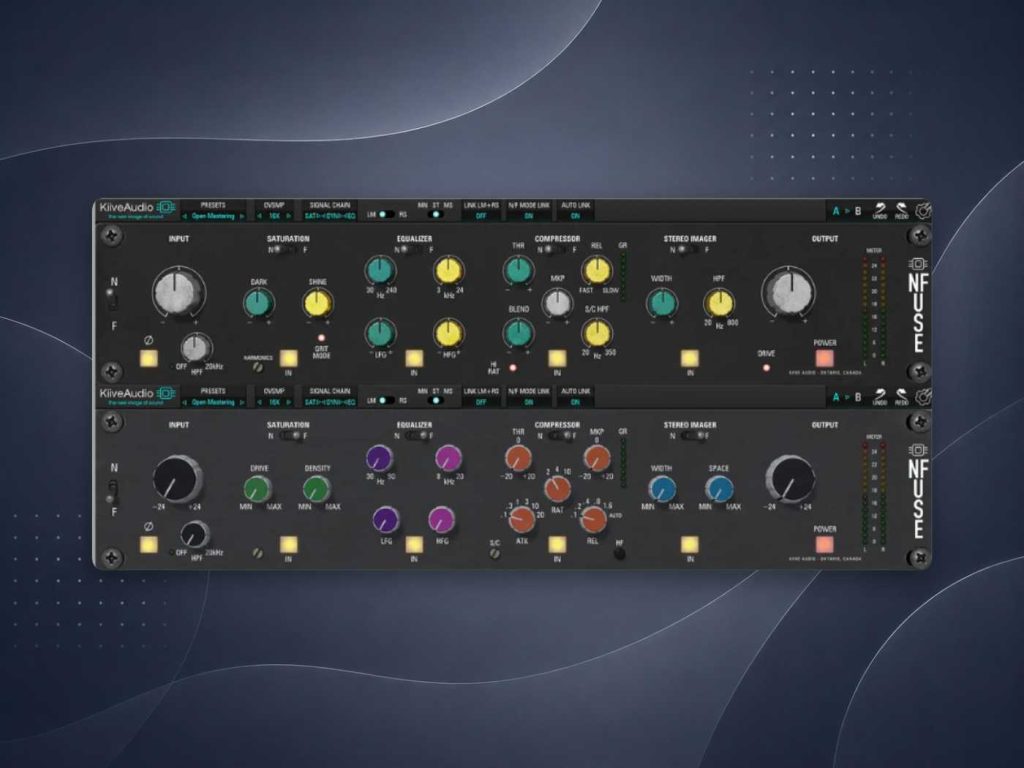Image resolution: width=1024 pixels, height=768 pixels.
Task: Open 'Open Mastering' preset menu, top unit
Action: tap(213, 216)
